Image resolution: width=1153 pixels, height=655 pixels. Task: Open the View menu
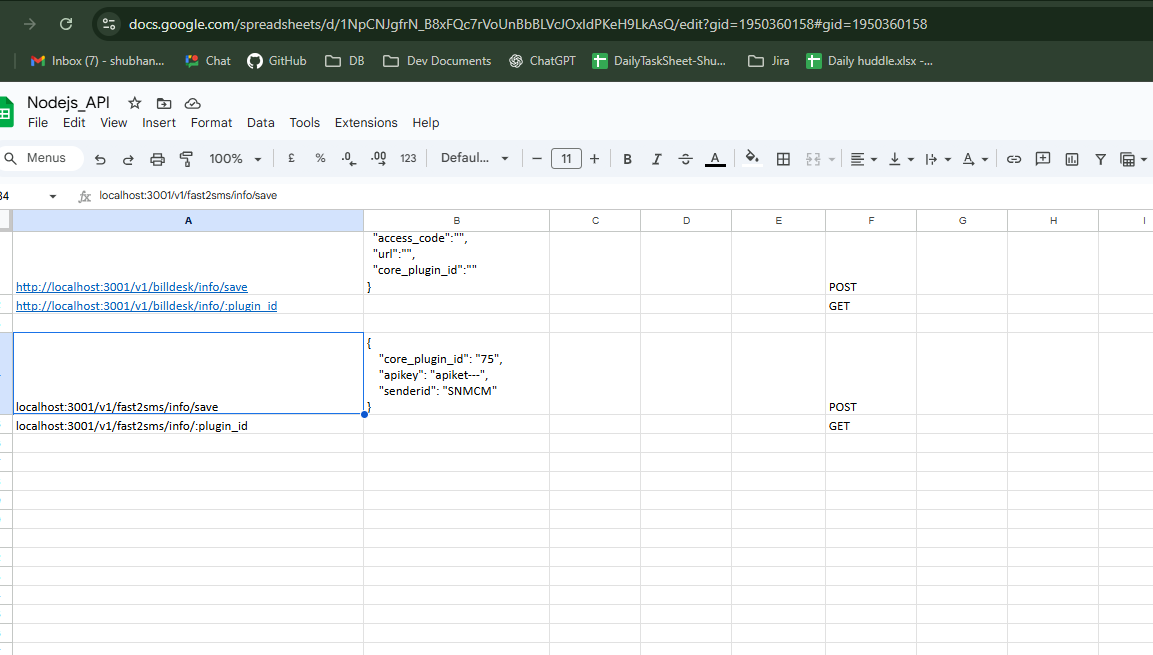(x=113, y=123)
